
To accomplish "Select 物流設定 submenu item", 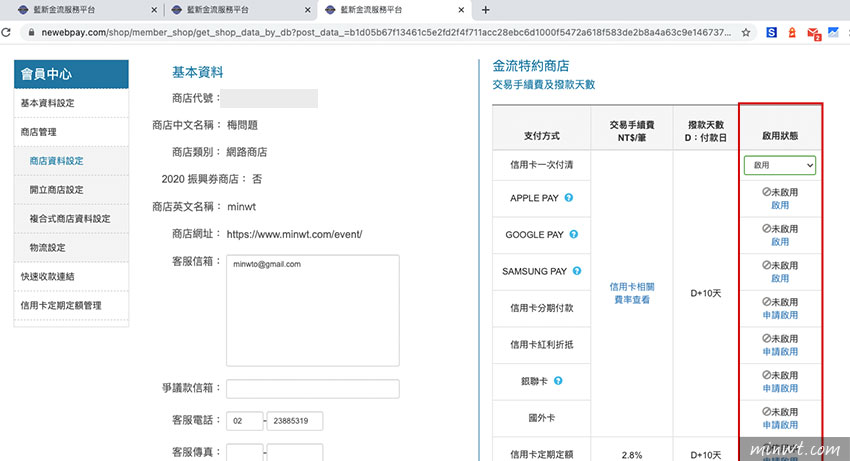I will [x=71, y=247].
